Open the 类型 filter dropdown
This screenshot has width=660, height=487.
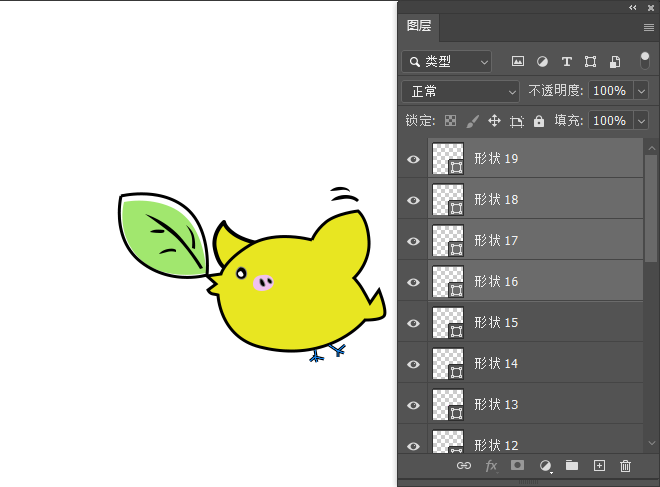pyautogui.click(x=446, y=61)
